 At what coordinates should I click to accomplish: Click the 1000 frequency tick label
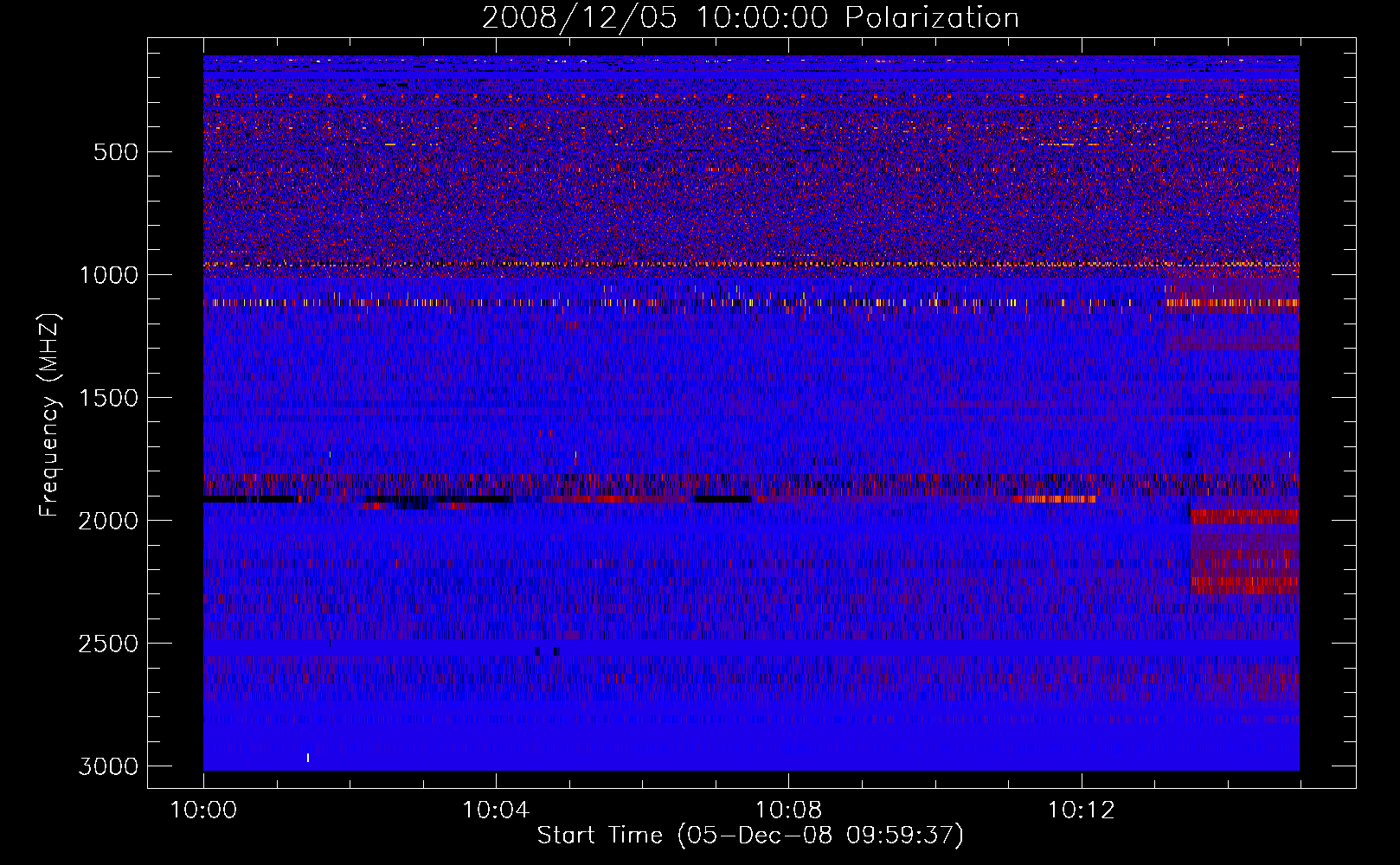click(108, 275)
